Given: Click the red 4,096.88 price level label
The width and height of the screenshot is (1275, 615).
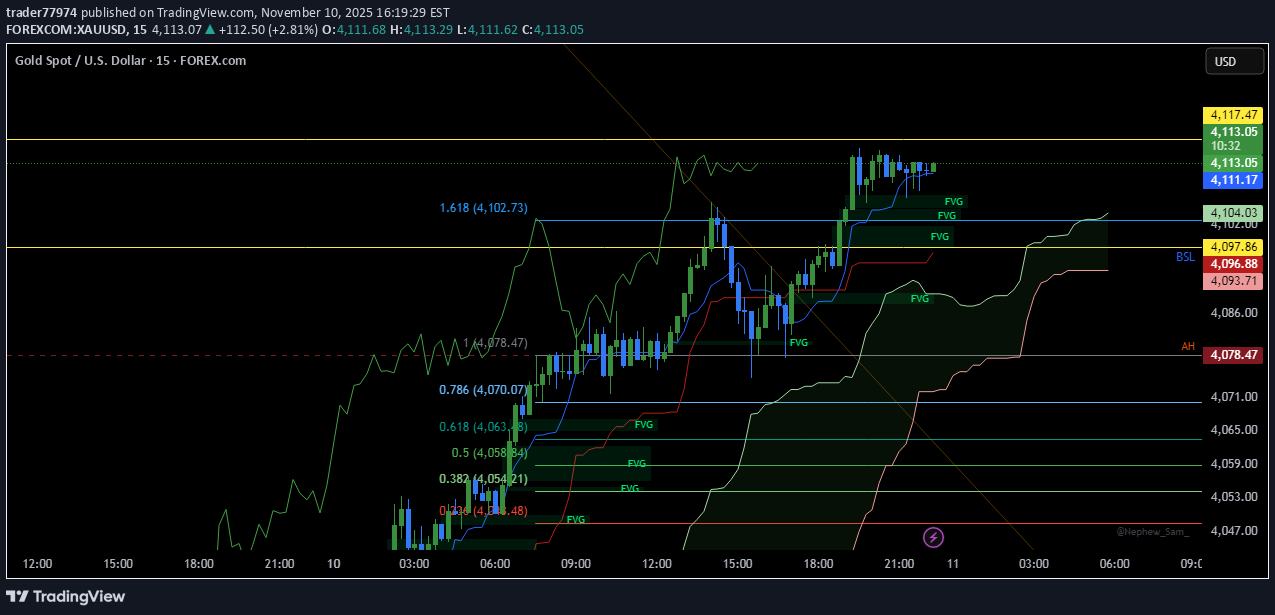Looking at the screenshot, I should click(1231, 263).
